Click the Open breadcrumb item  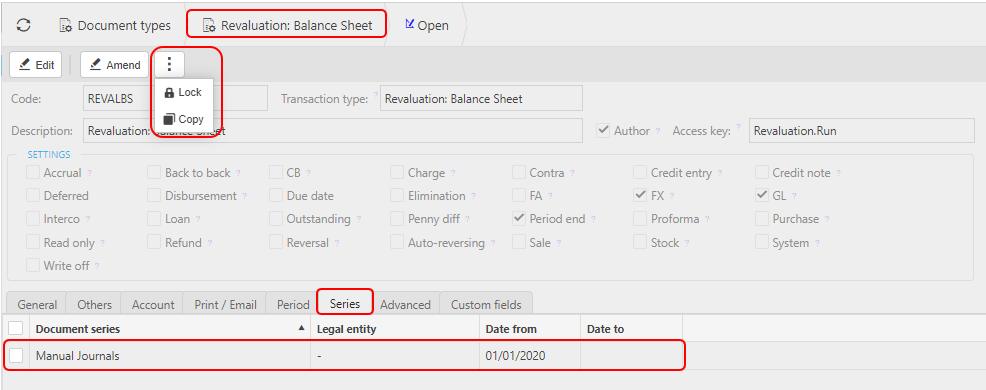pyautogui.click(x=426, y=26)
